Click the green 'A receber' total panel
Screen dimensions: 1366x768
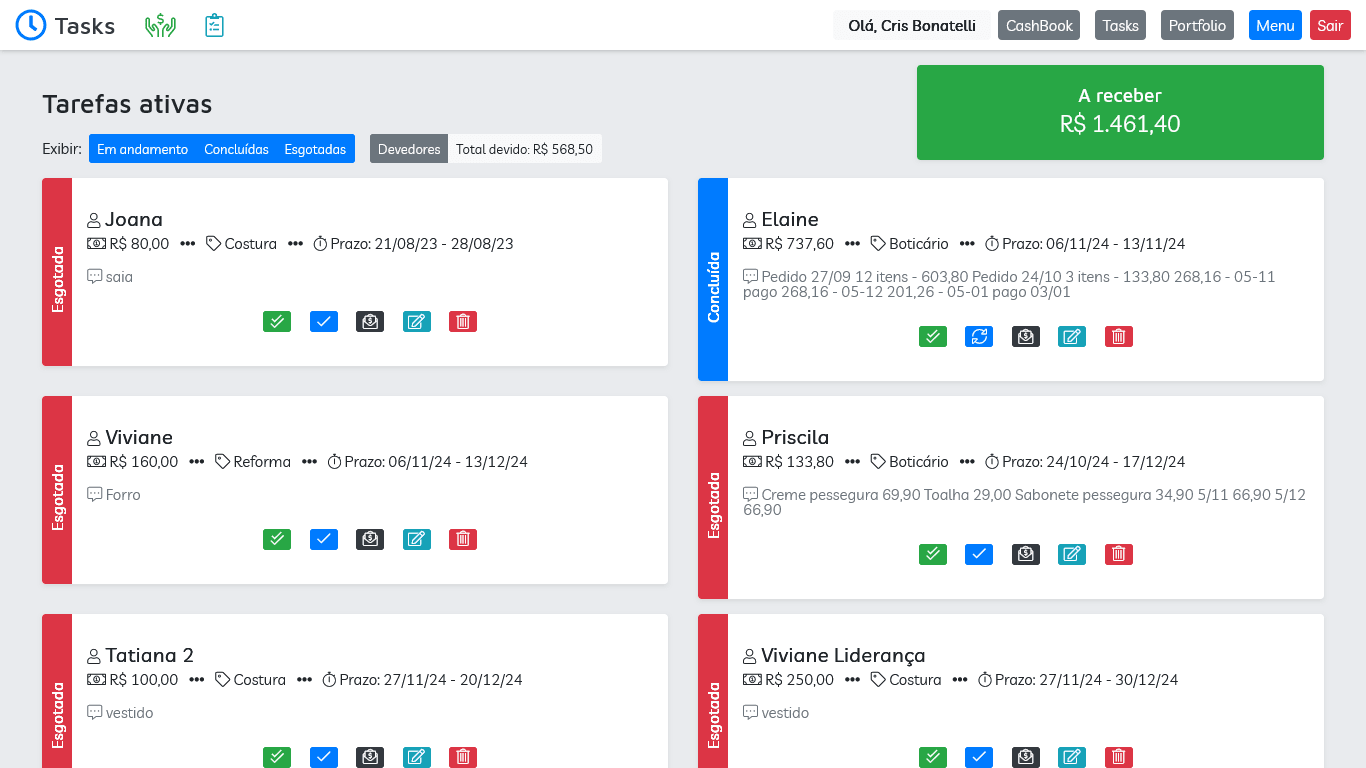pyautogui.click(x=1120, y=112)
